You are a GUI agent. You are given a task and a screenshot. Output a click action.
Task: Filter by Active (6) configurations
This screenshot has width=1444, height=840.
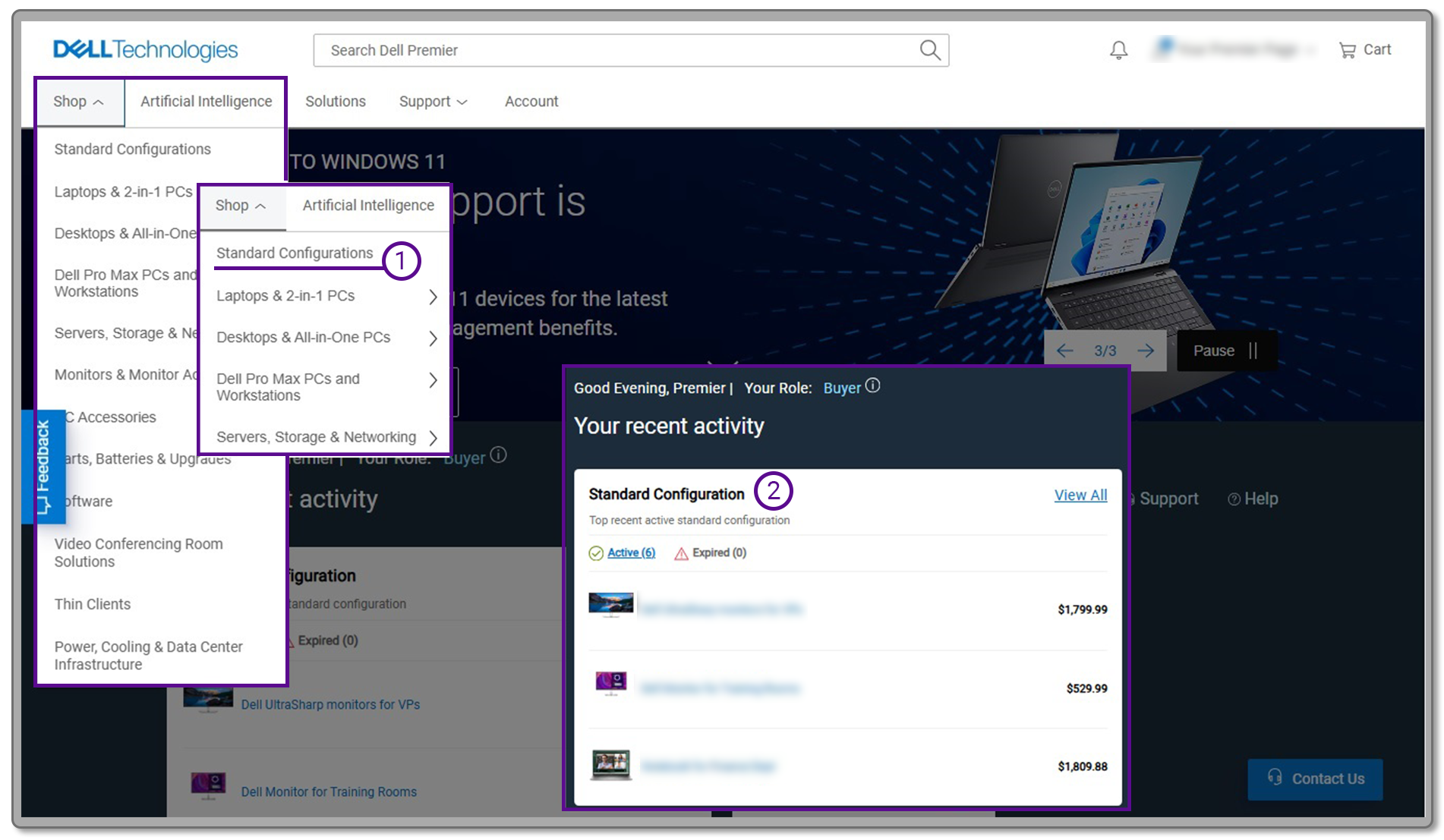(631, 552)
